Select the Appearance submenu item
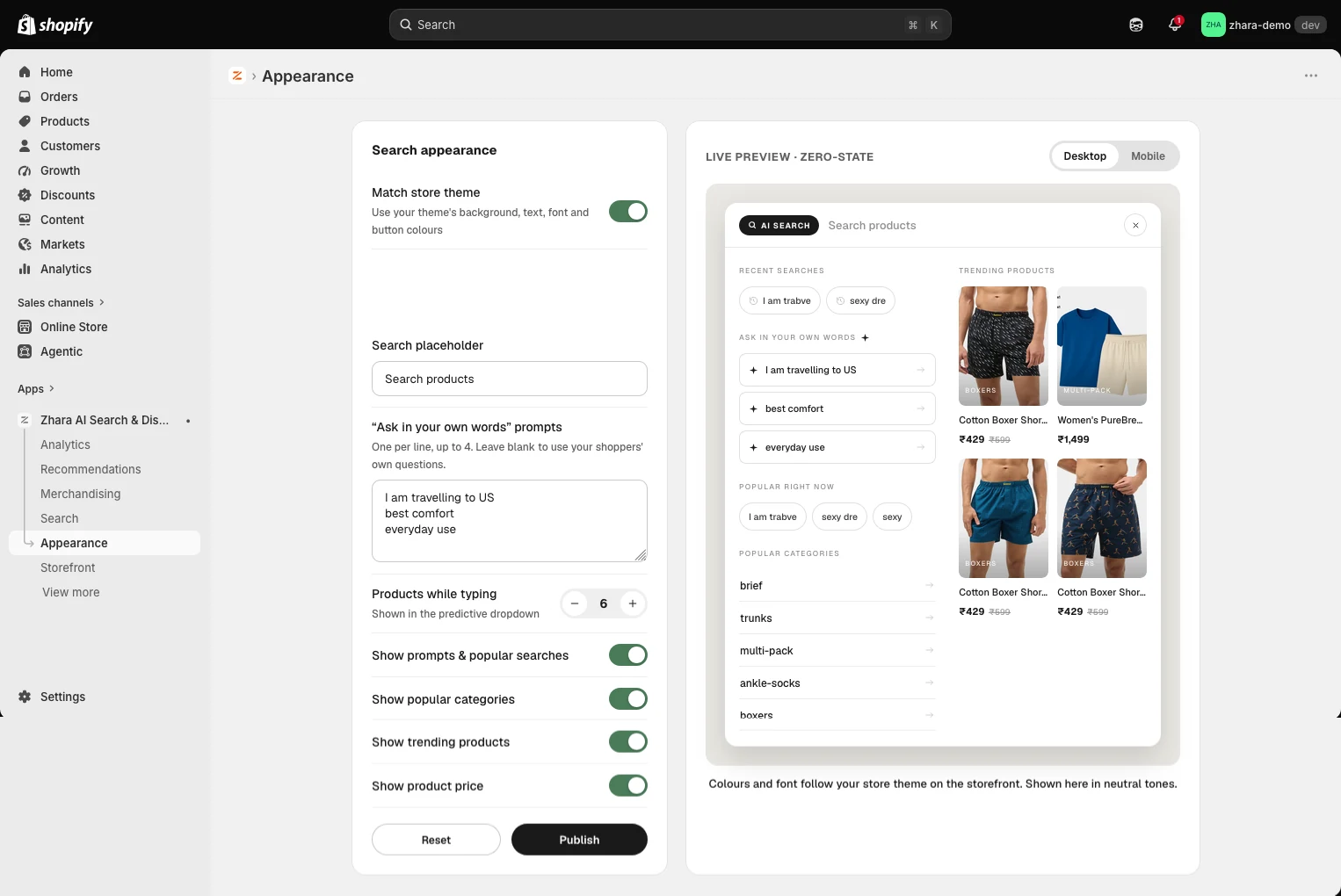 (105, 543)
